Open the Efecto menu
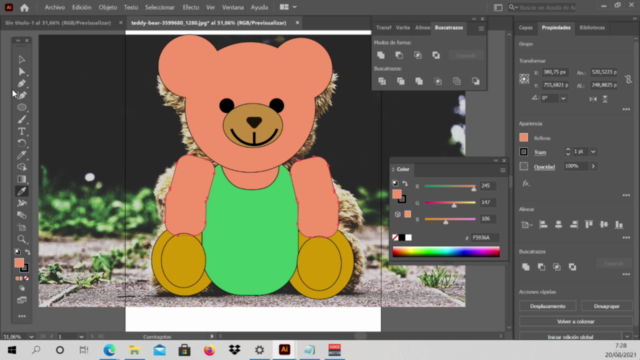This screenshot has height=360, width=640. [191, 7]
